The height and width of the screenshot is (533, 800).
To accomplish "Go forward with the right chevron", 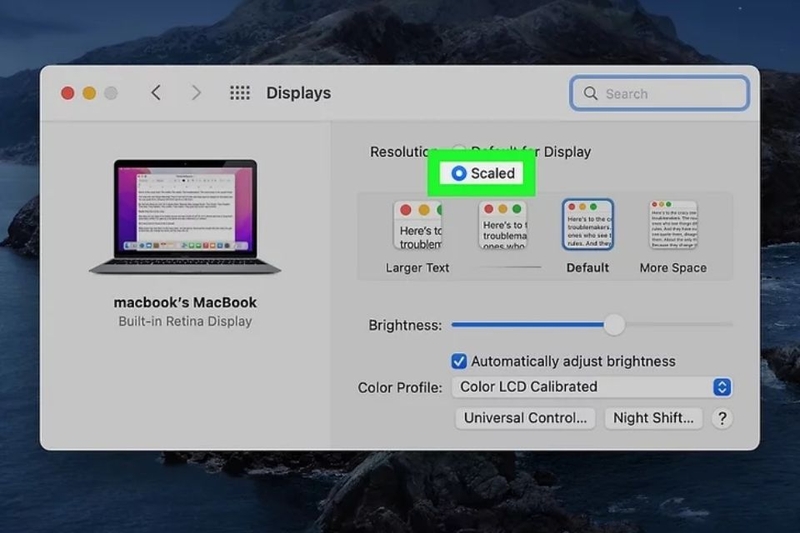I will click(196, 93).
